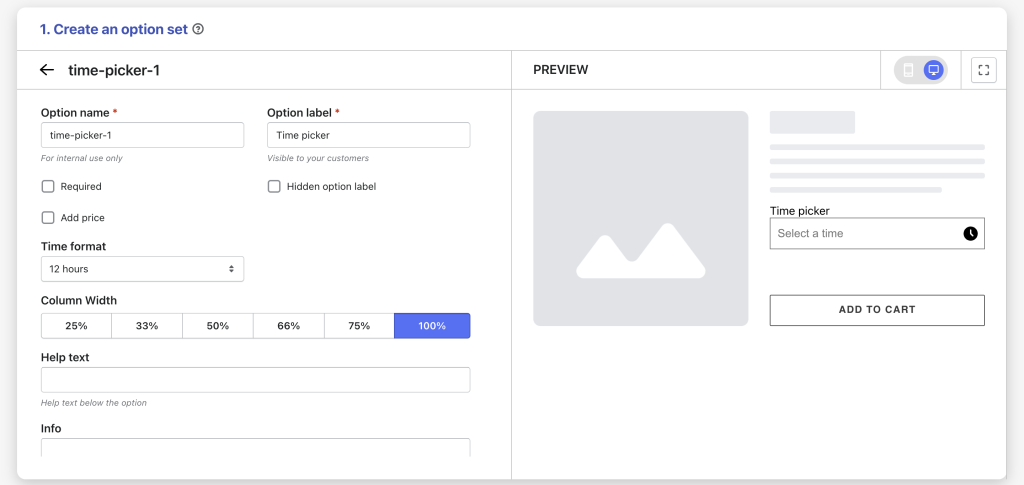Set column width to 33%
The height and width of the screenshot is (485, 1024).
147,326
